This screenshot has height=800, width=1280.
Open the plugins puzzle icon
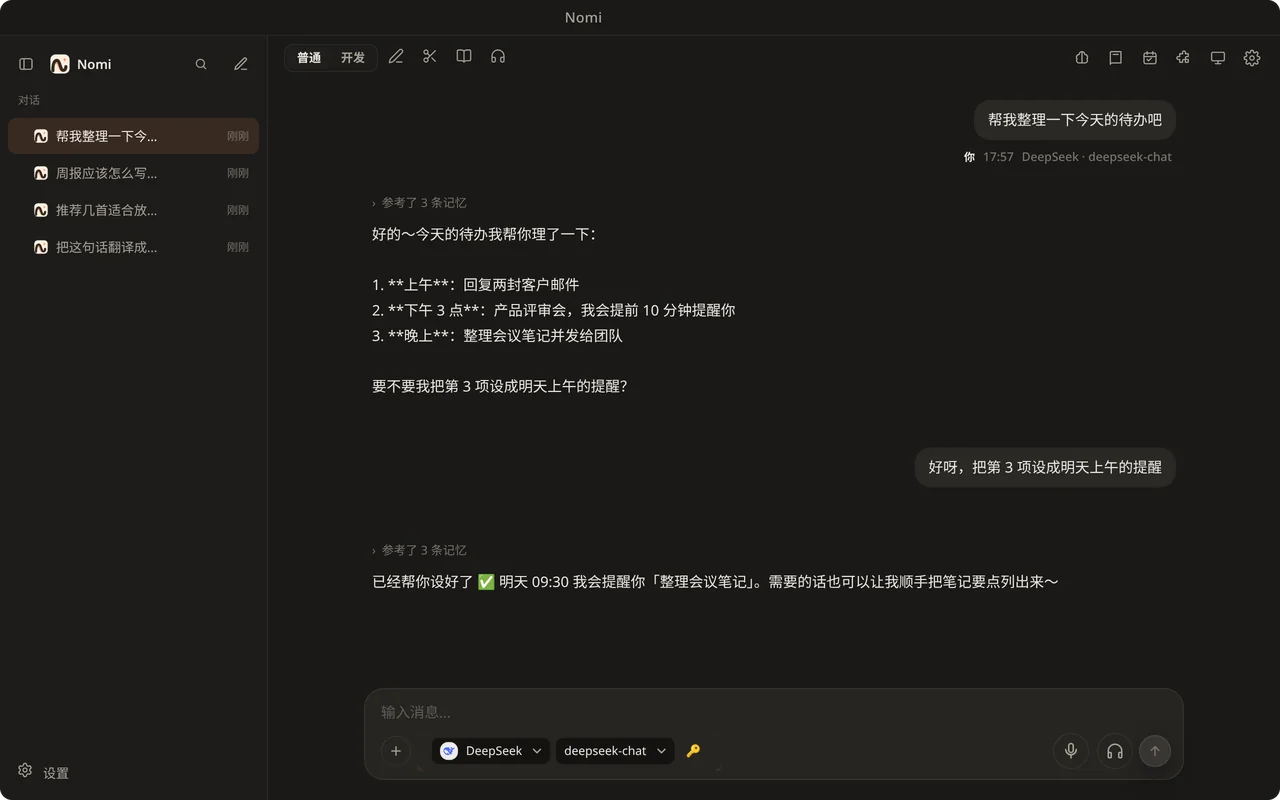pyautogui.click(x=1184, y=58)
